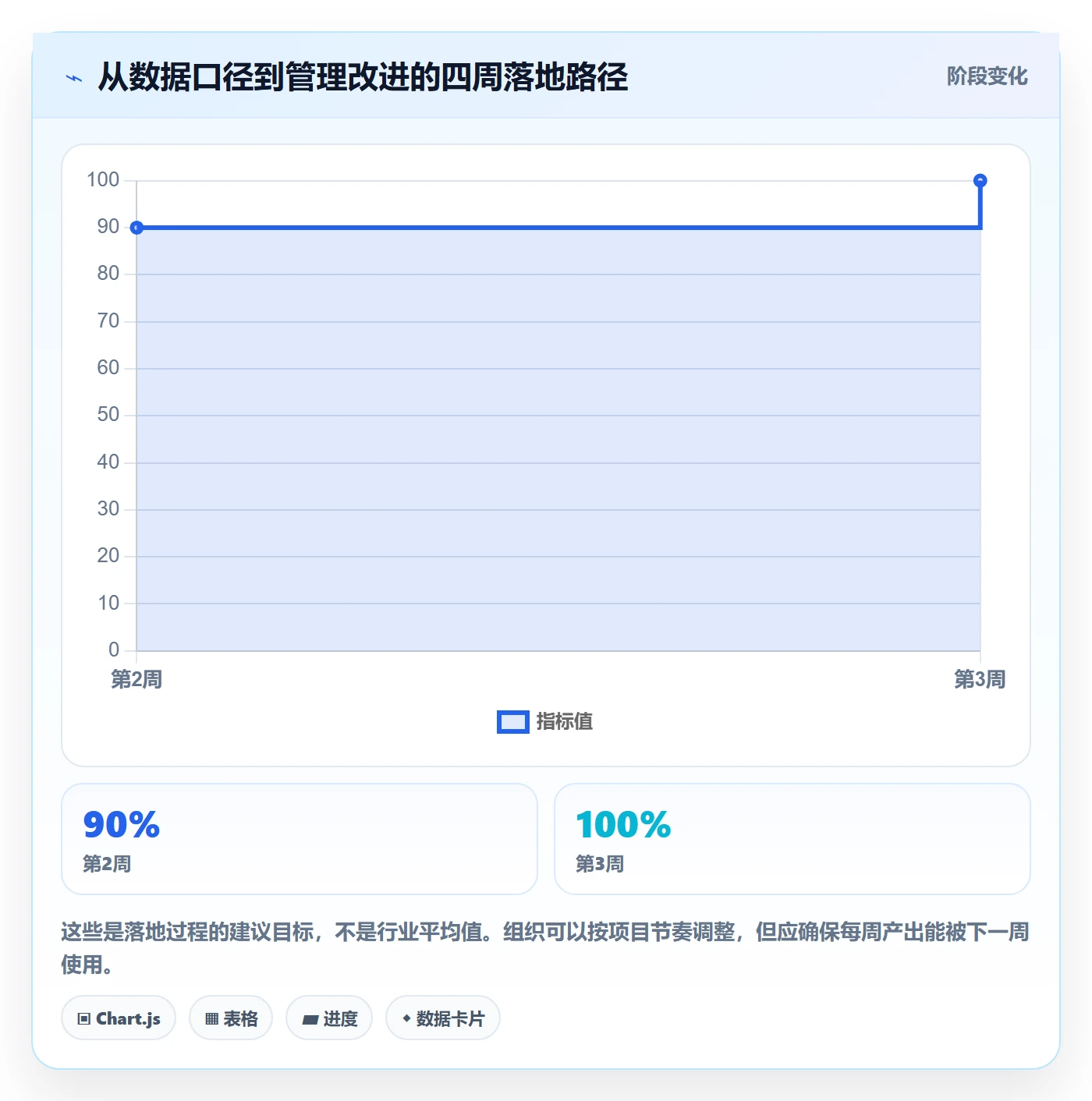Click the y-axis label 80
1092x1101 pixels.
(108, 274)
